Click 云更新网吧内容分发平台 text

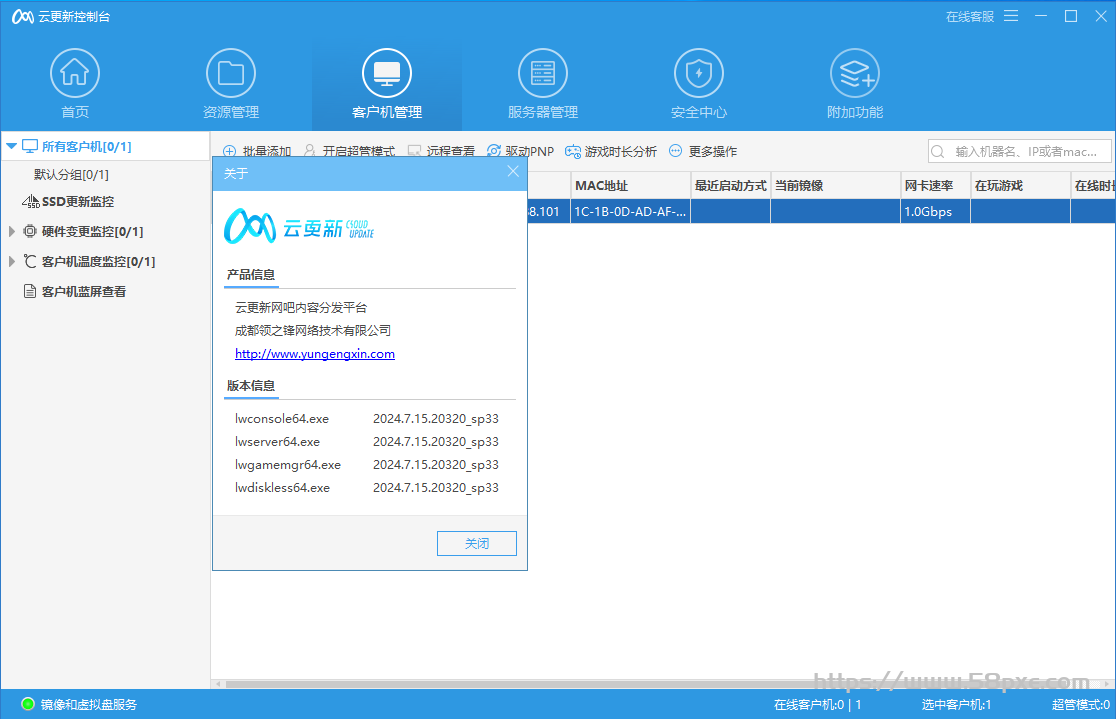click(301, 308)
